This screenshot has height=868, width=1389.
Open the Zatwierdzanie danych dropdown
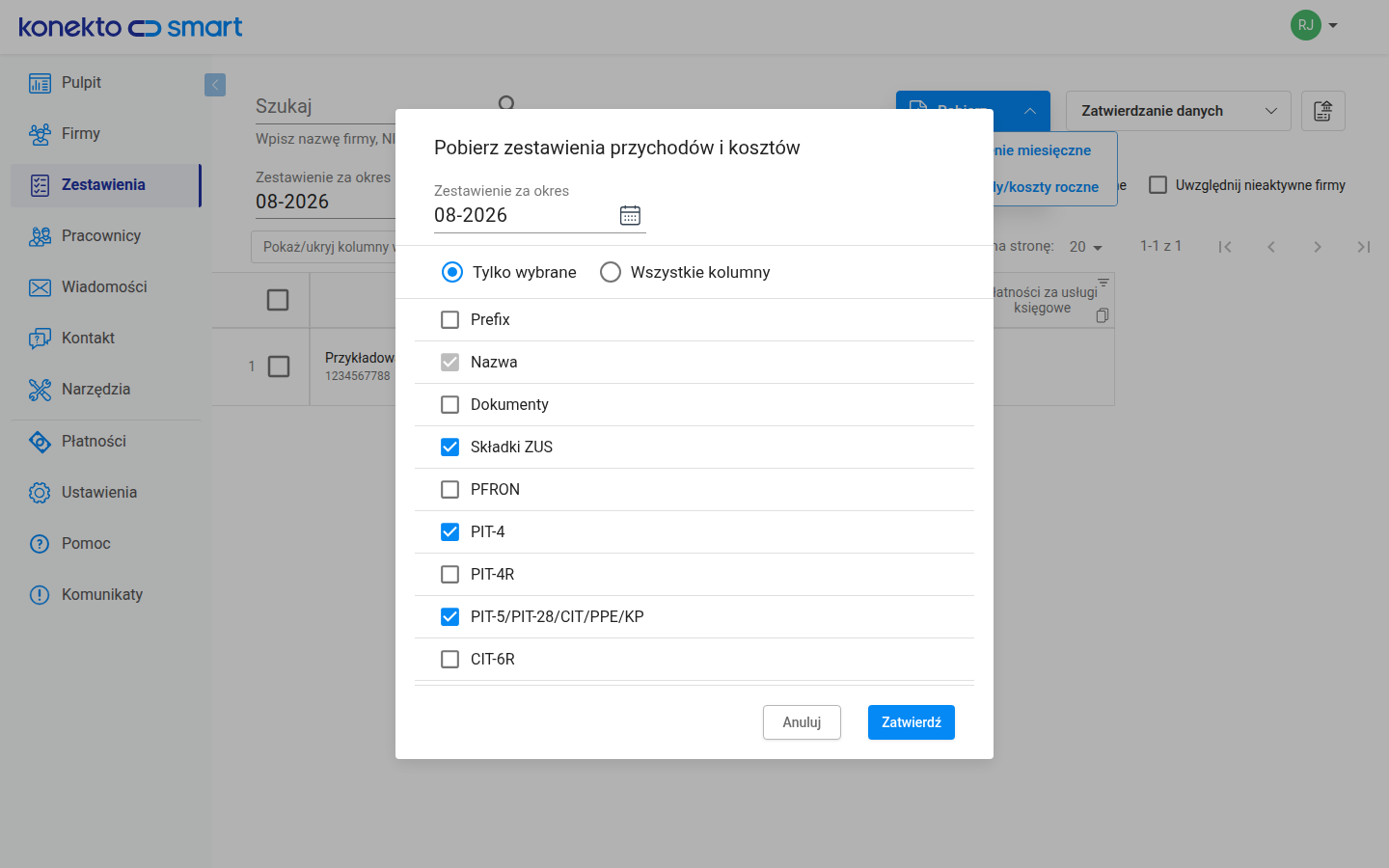pyautogui.click(x=1179, y=111)
